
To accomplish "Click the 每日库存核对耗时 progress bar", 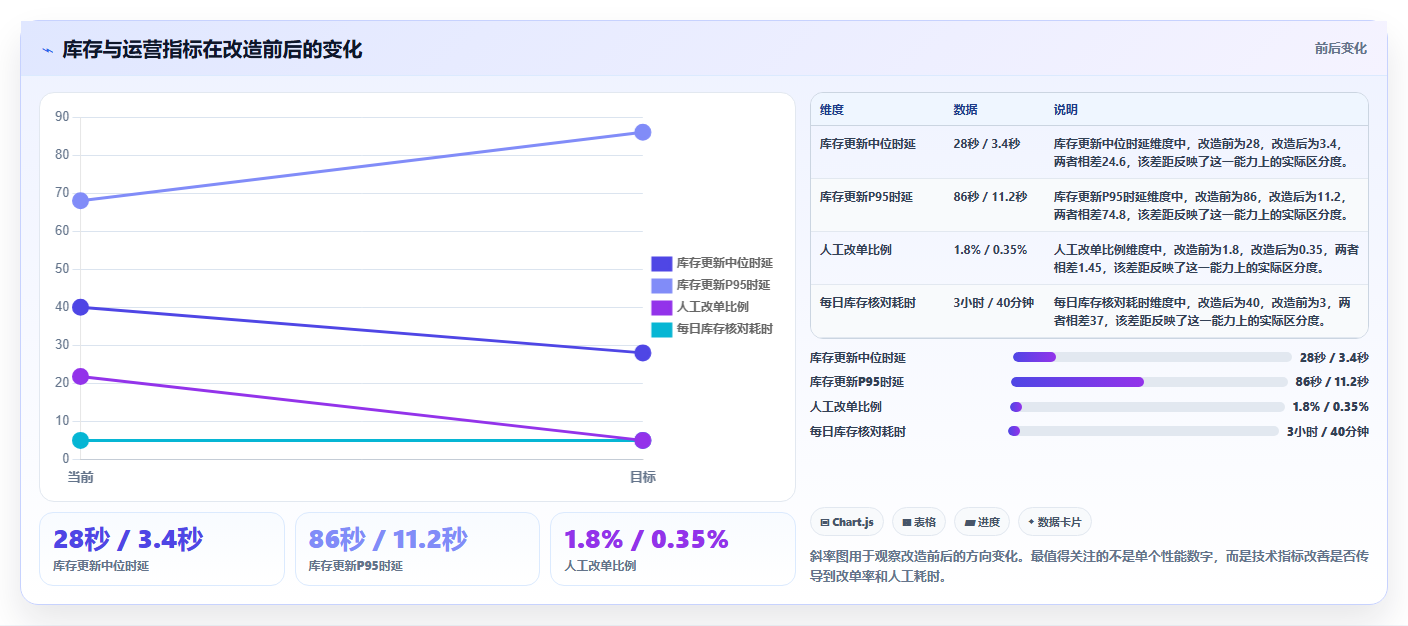I will [x=1143, y=431].
